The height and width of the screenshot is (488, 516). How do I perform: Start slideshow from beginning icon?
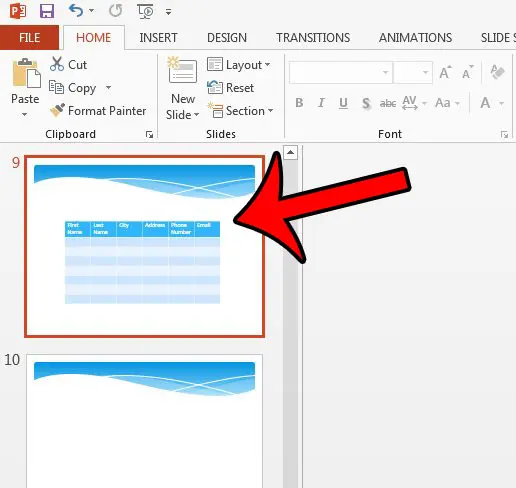coord(145,11)
